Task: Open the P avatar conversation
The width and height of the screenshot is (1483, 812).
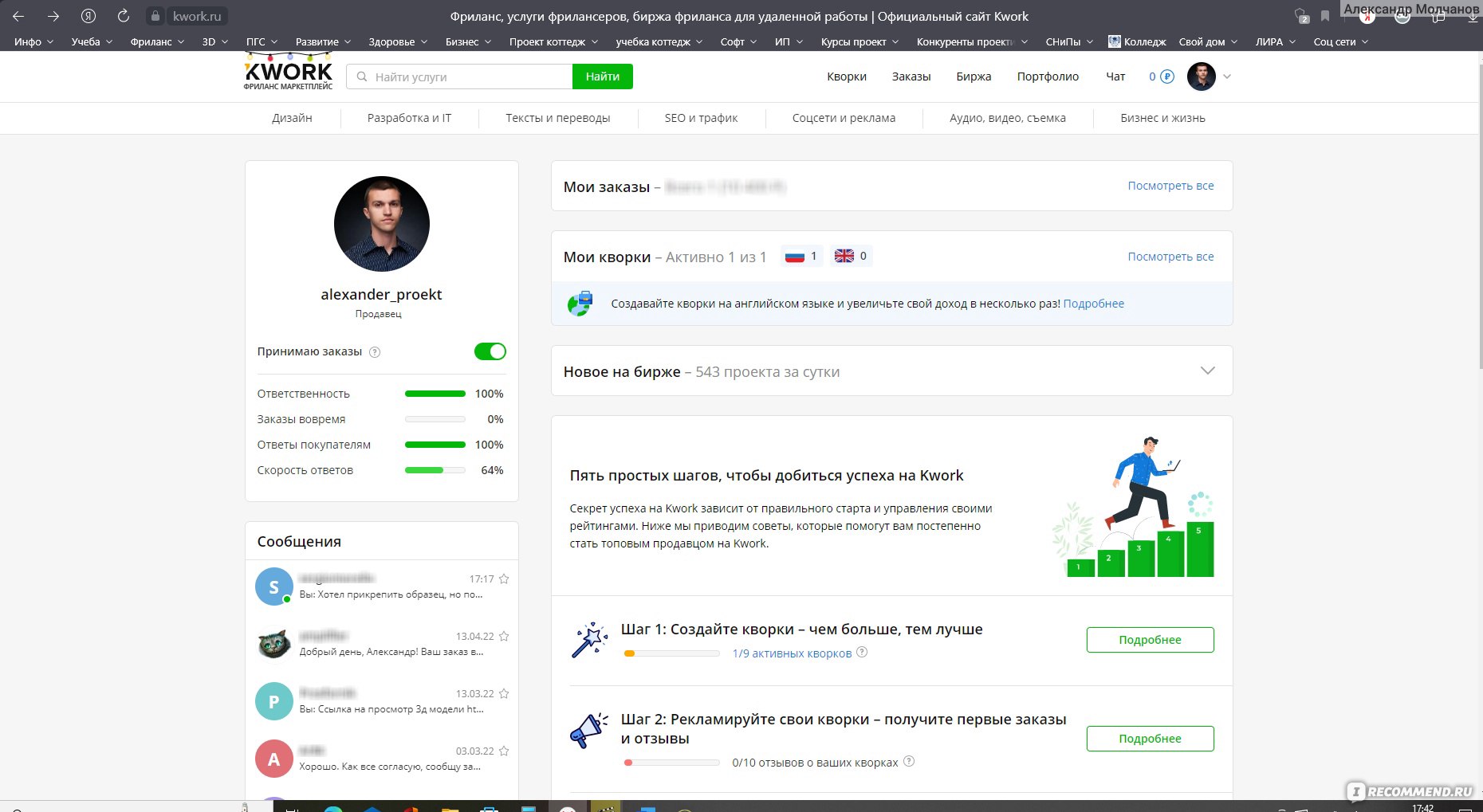Action: [273, 701]
